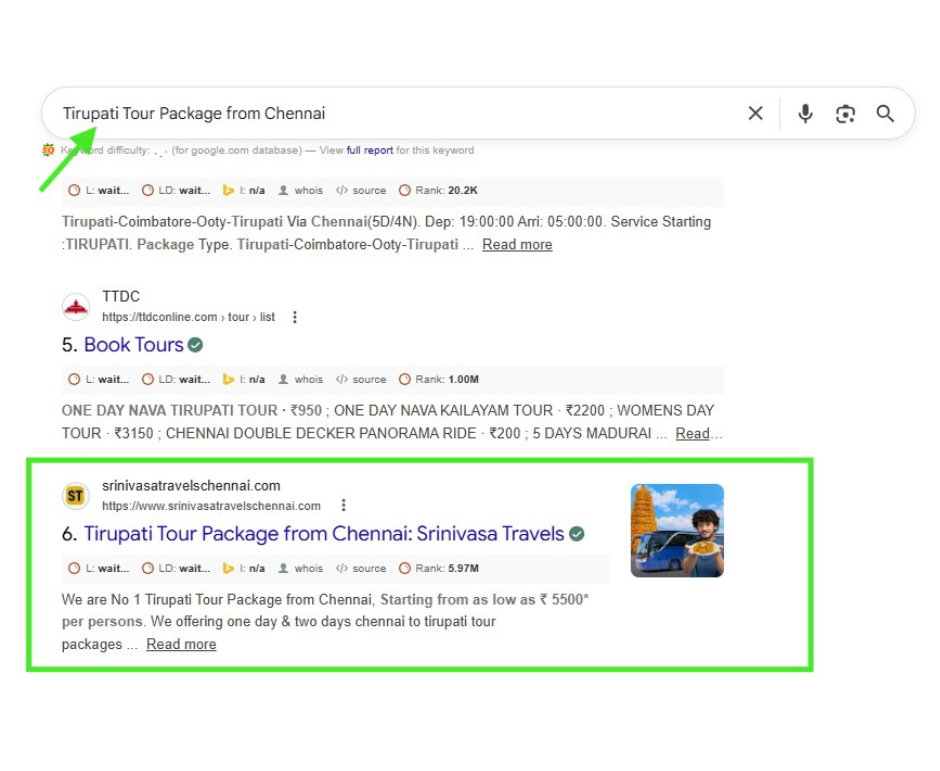
Task: Click L: wait in the Rank 20.2K bar
Action: [99, 191]
